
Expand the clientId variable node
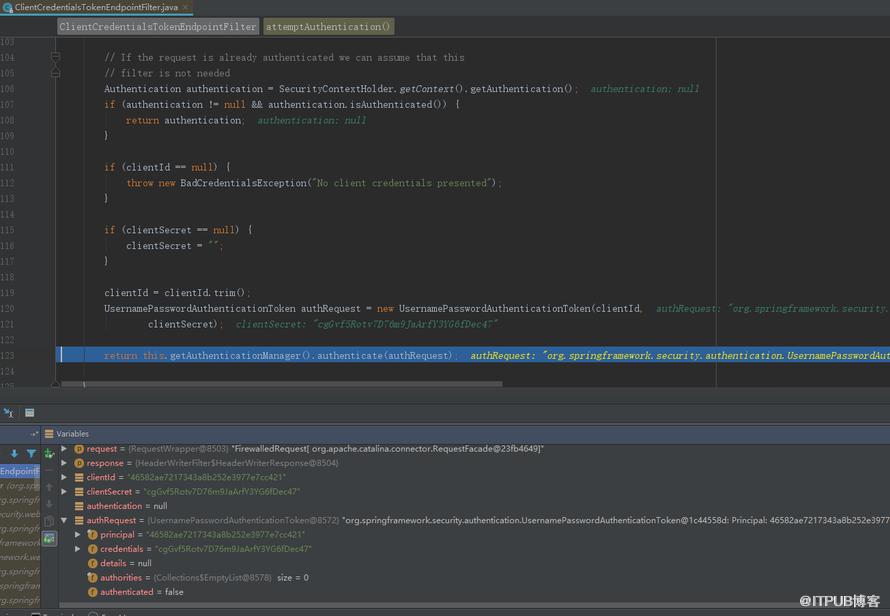[65, 477]
